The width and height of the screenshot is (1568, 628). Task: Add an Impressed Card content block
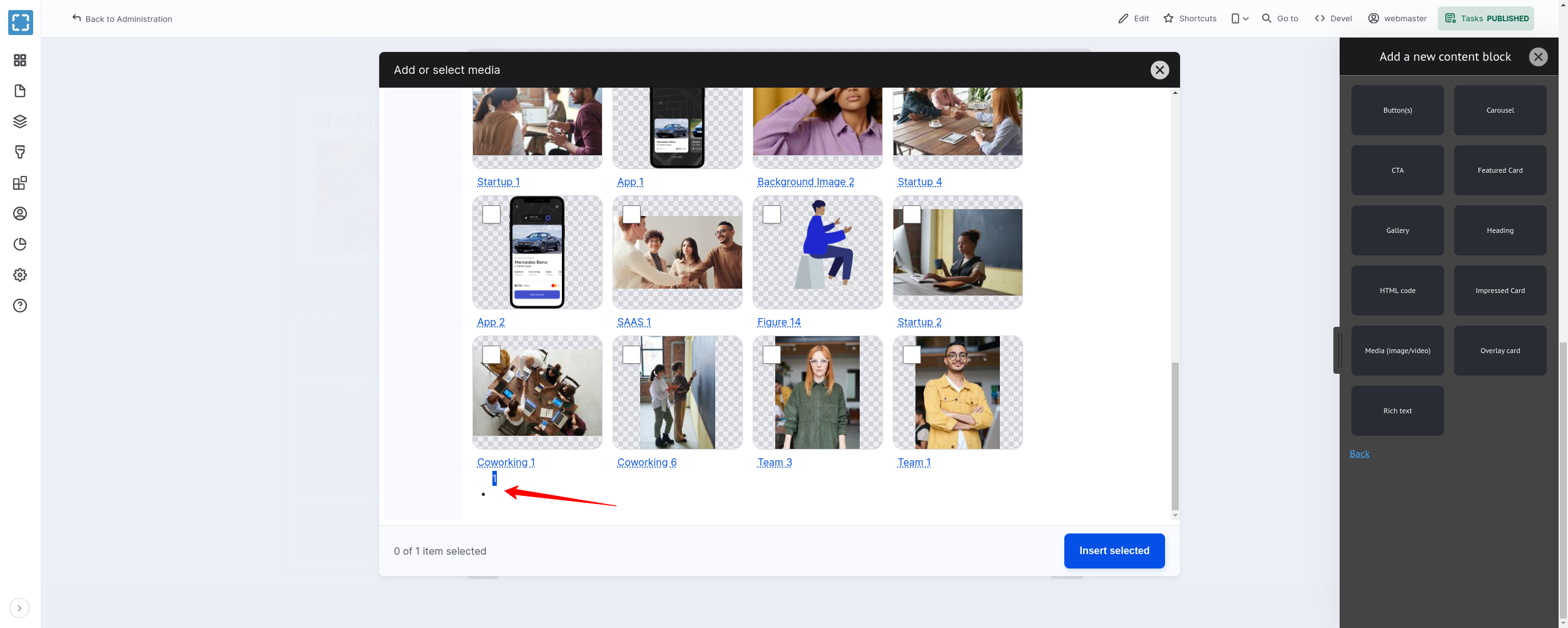[x=1500, y=291]
